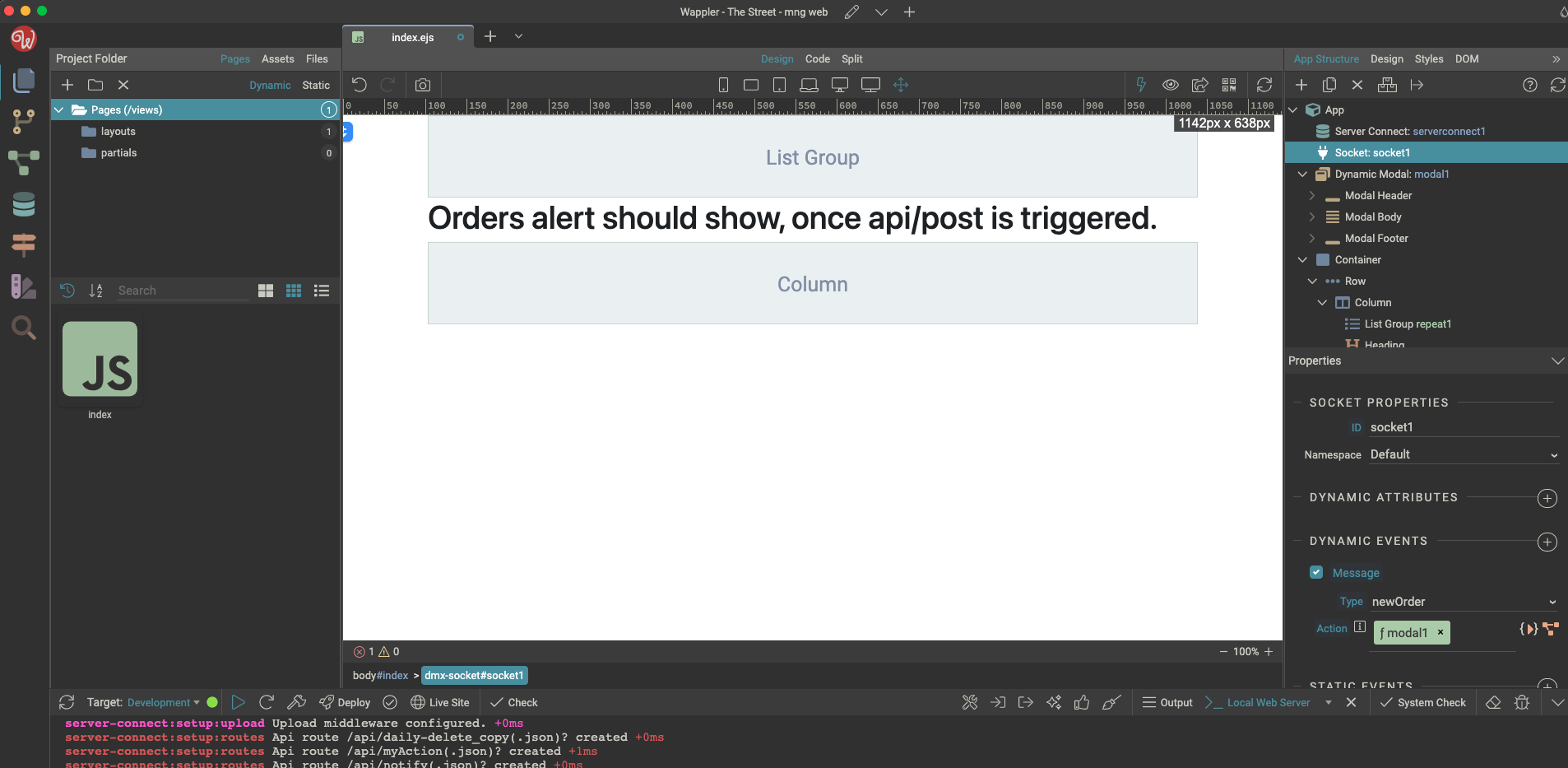Image resolution: width=1568 pixels, height=768 pixels.
Task: Uncheck the Message dynamic event checkbox
Action: [1316, 573]
